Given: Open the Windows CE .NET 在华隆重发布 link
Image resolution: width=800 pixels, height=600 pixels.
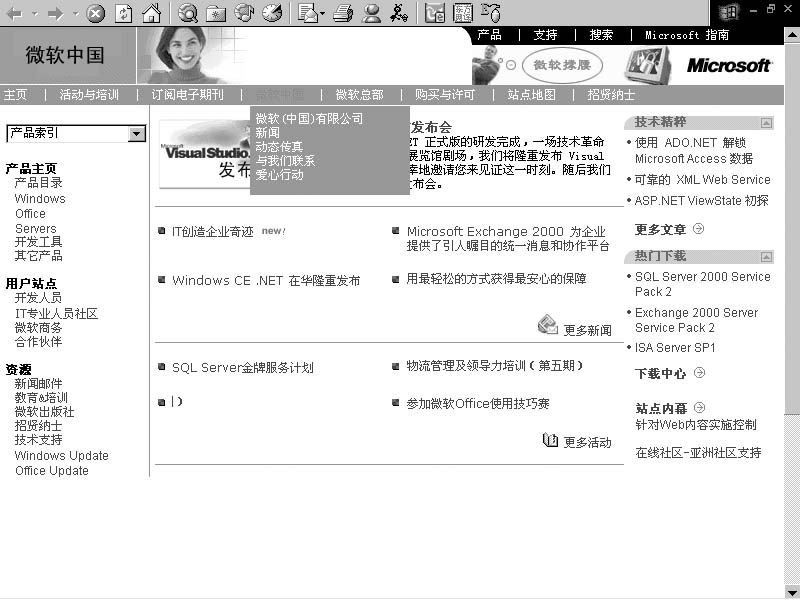Looking at the screenshot, I should point(266,281).
